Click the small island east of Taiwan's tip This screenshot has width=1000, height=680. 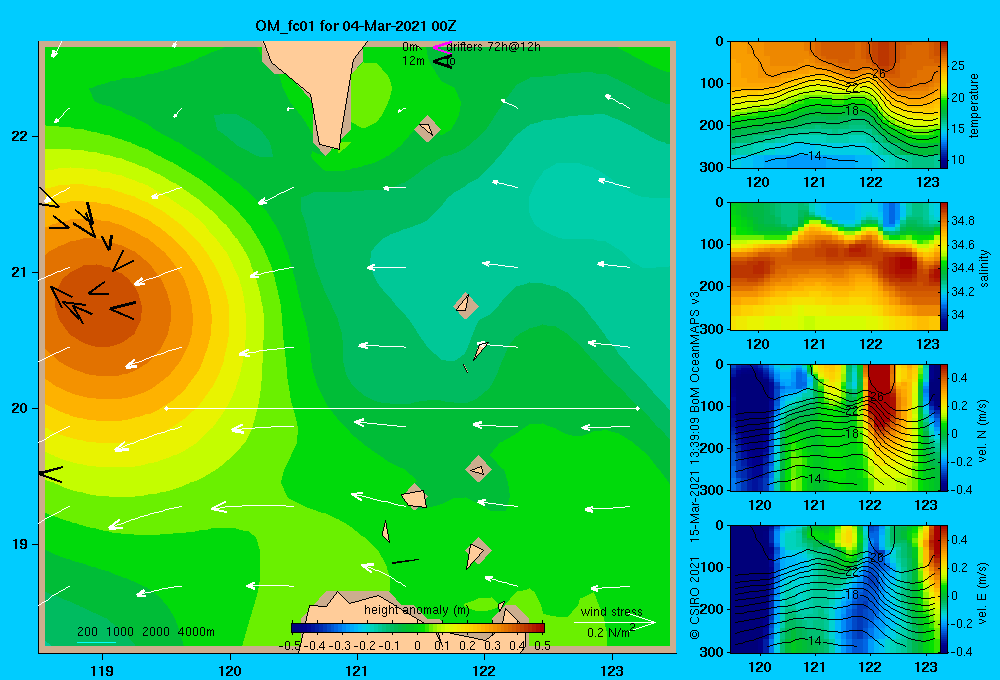click(427, 129)
